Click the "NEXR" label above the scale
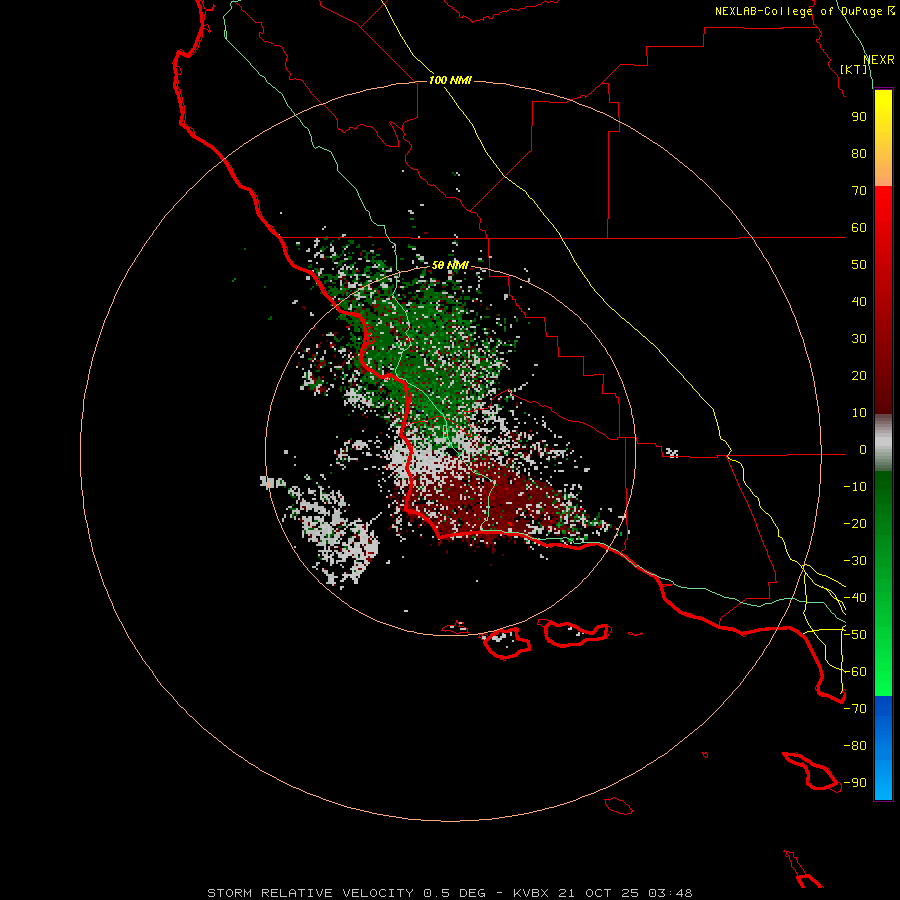The height and width of the screenshot is (900, 900). (879, 60)
